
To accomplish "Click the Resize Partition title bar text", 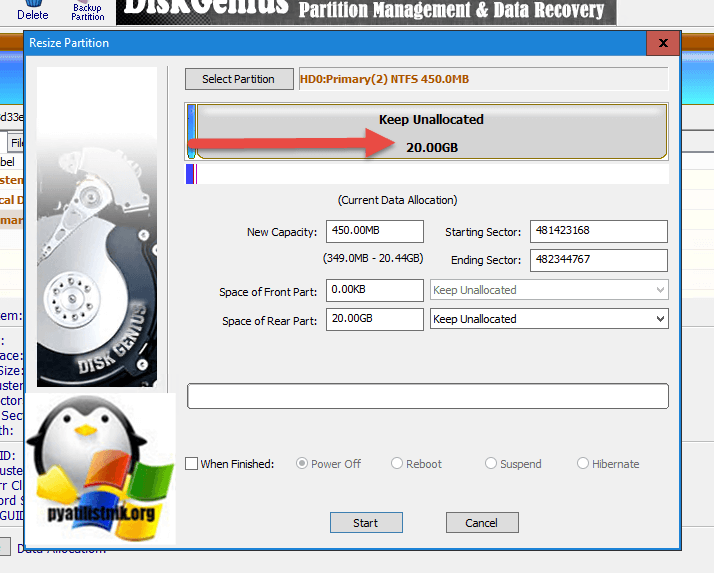I will [x=69, y=43].
